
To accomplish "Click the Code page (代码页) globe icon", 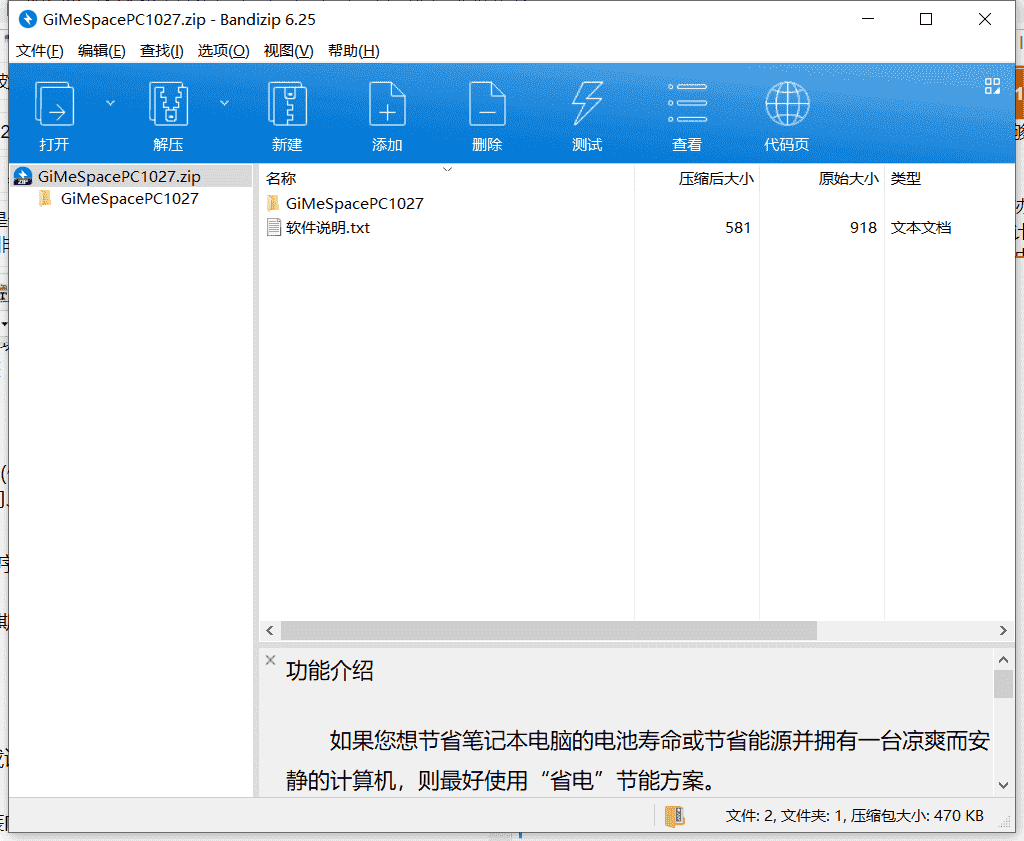I will pos(787,104).
